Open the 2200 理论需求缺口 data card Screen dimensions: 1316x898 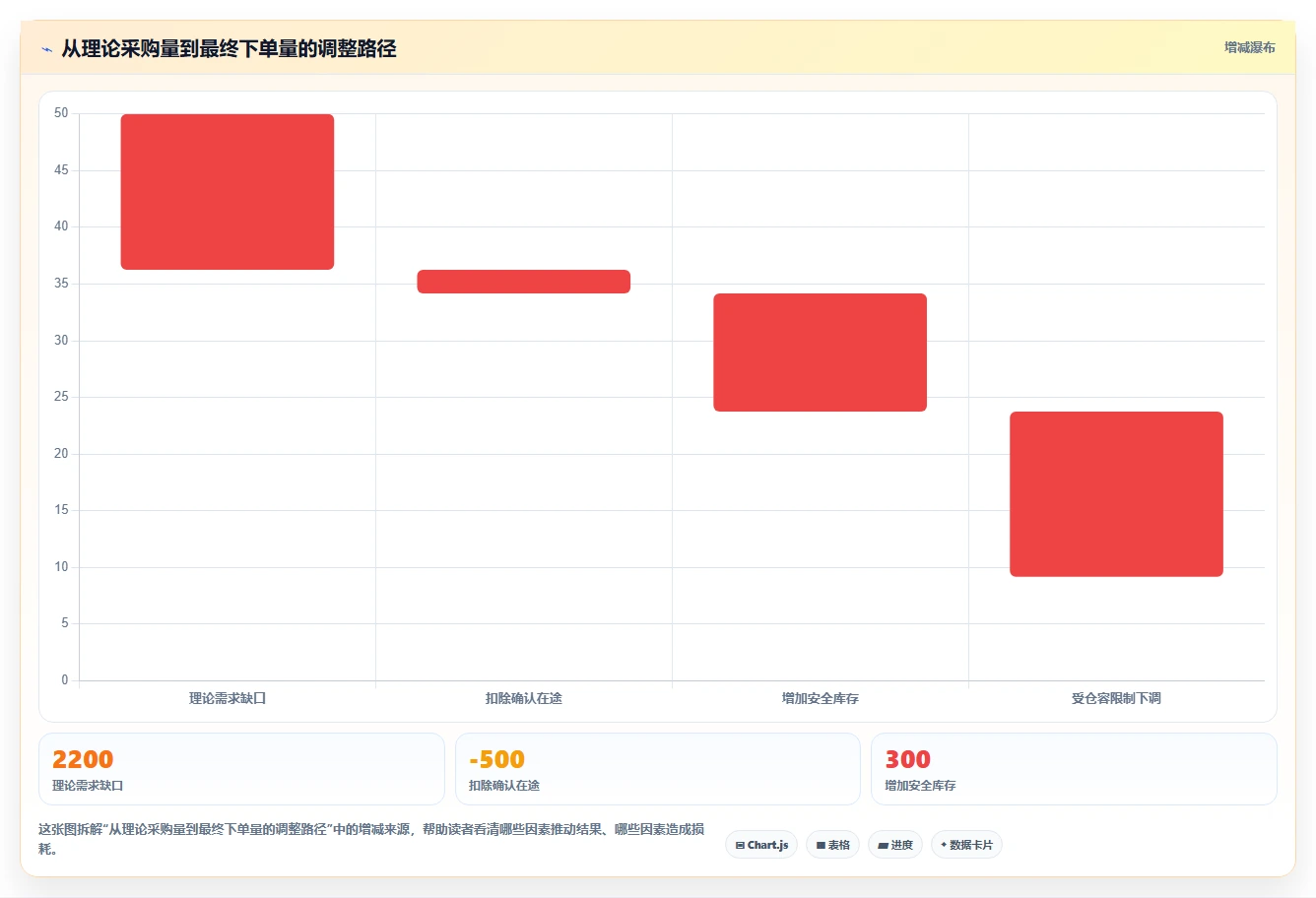(241, 769)
